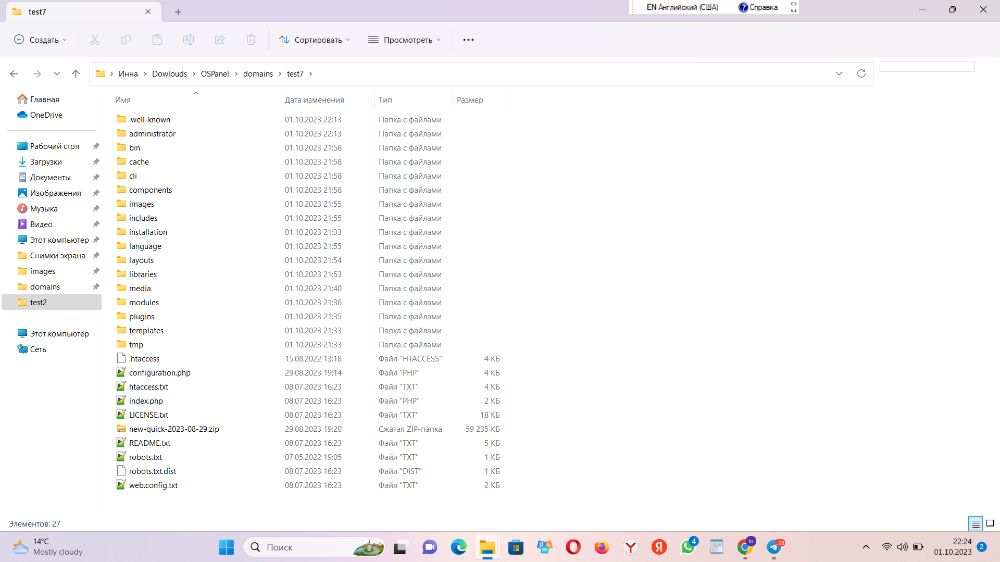This screenshot has width=1000, height=562.
Task: Click the Rename icon in toolbar
Action: 188,40
